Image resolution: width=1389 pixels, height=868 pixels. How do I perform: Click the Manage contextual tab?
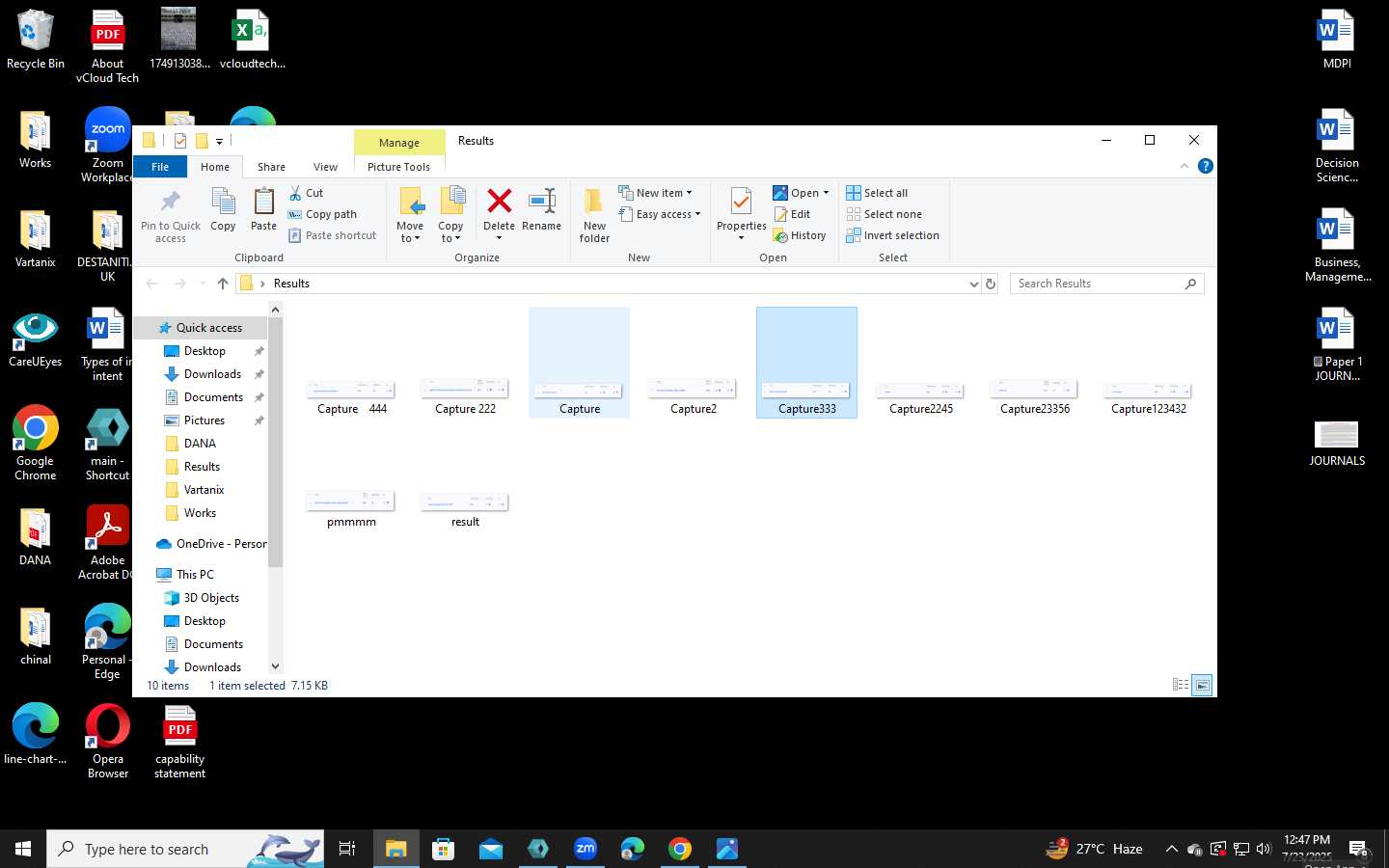[399, 142]
